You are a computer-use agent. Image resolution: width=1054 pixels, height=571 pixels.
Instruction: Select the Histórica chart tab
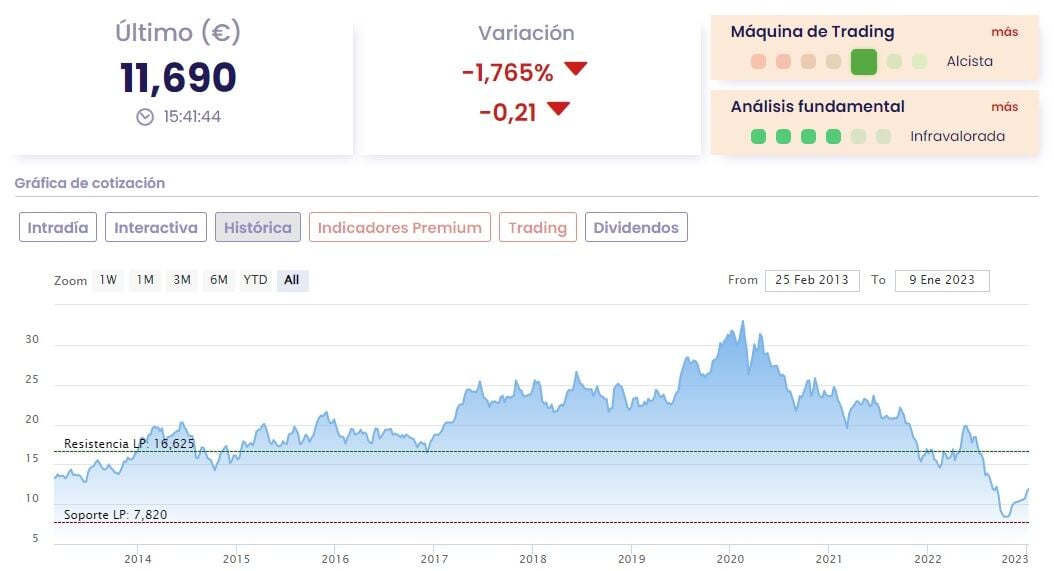(x=258, y=228)
